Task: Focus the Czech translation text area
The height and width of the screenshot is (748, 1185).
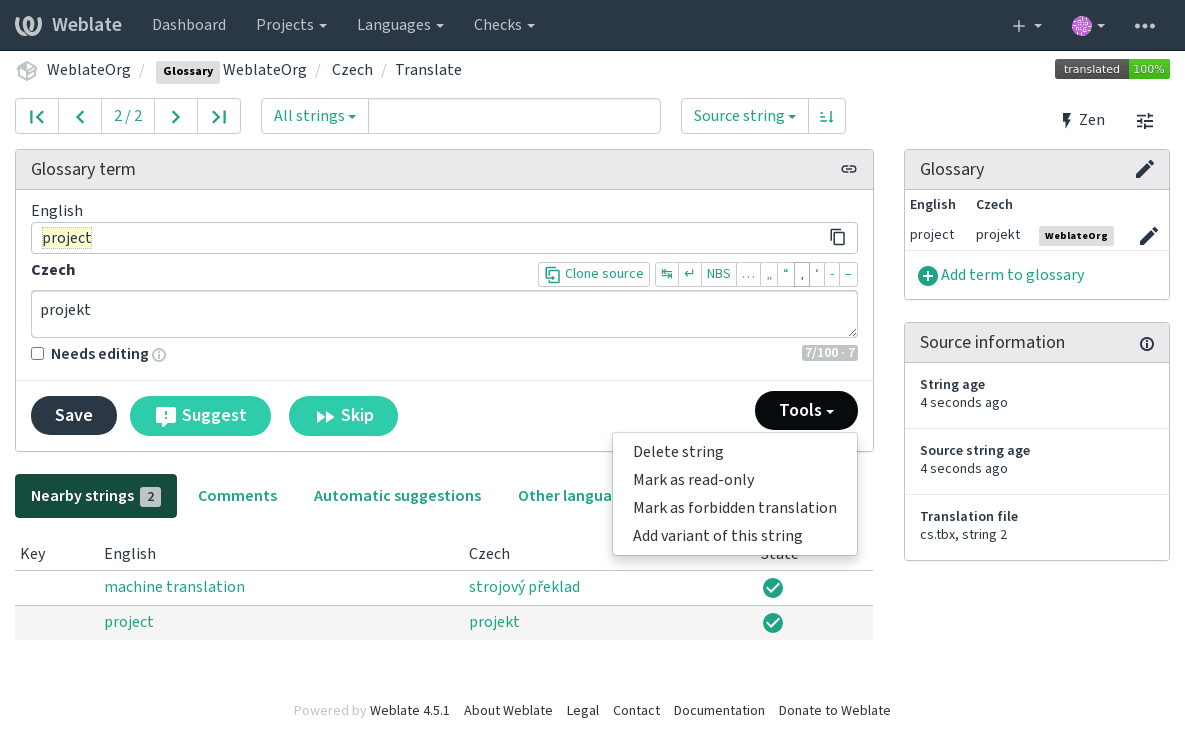Action: (444, 314)
